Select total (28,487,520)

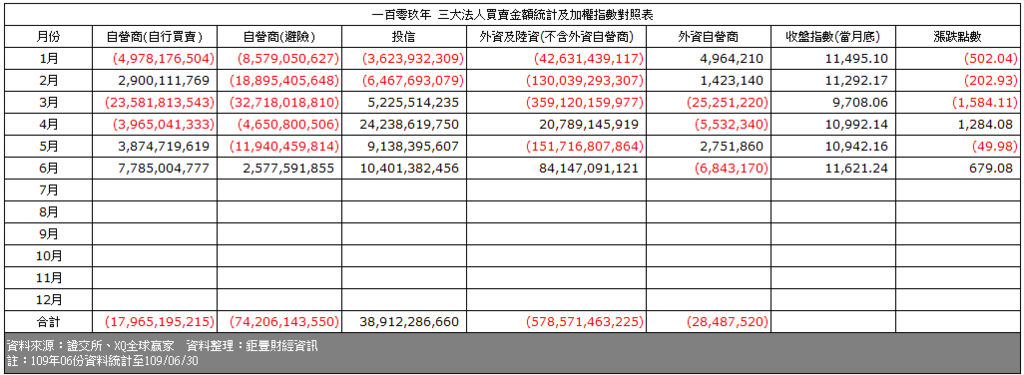[x=728, y=321]
